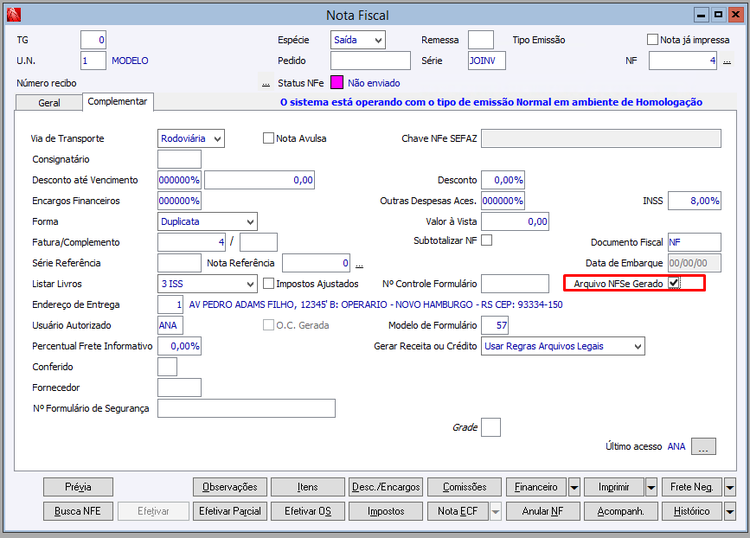
Task: Click the Nº Formulário de Segurança input field
Action: tap(246, 408)
